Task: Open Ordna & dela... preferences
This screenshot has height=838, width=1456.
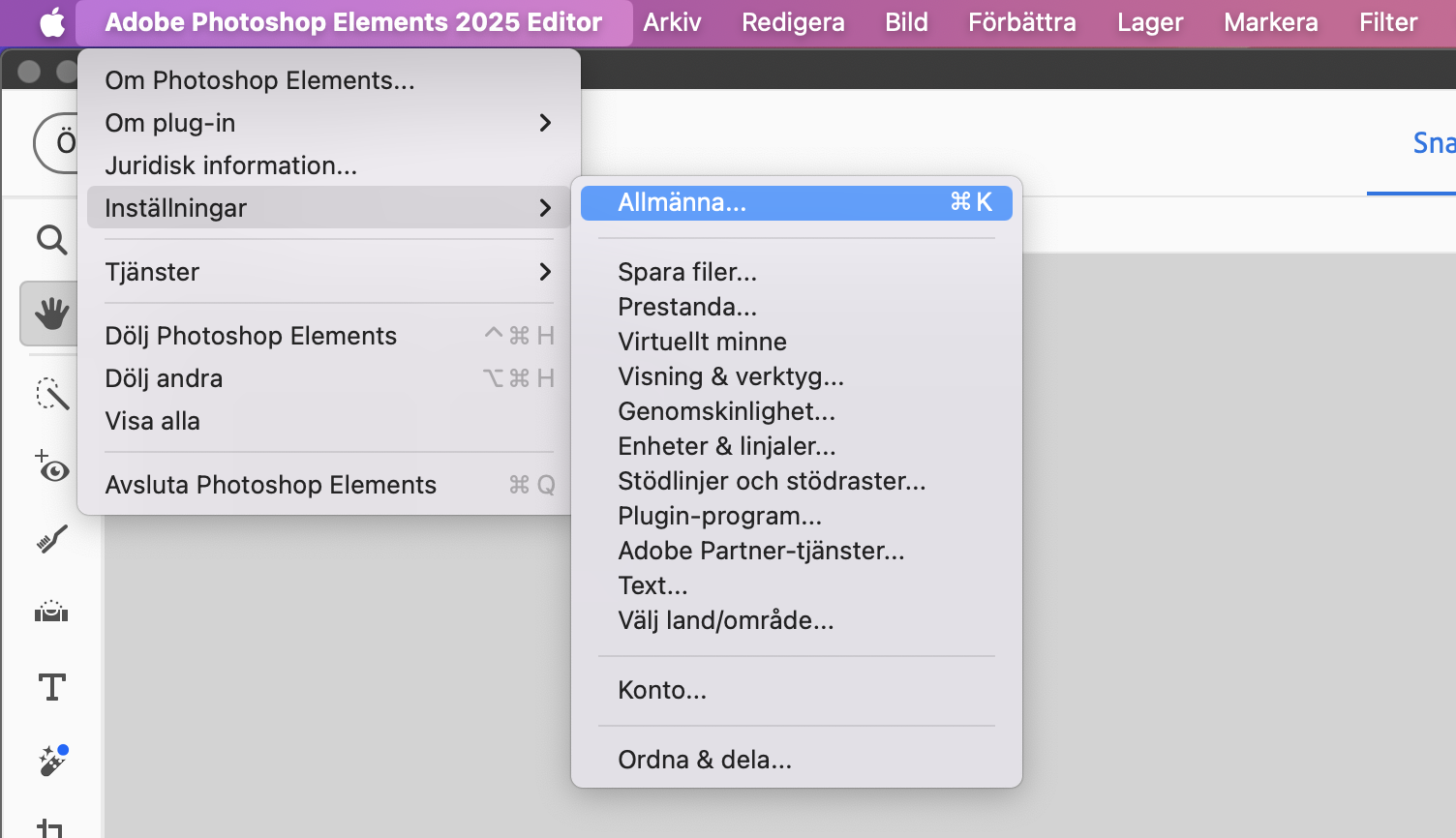Action: click(796, 760)
